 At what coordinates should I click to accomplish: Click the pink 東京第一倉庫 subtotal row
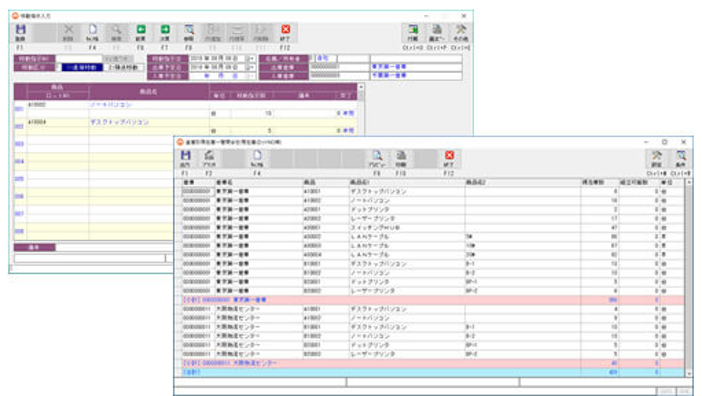(x=432, y=300)
